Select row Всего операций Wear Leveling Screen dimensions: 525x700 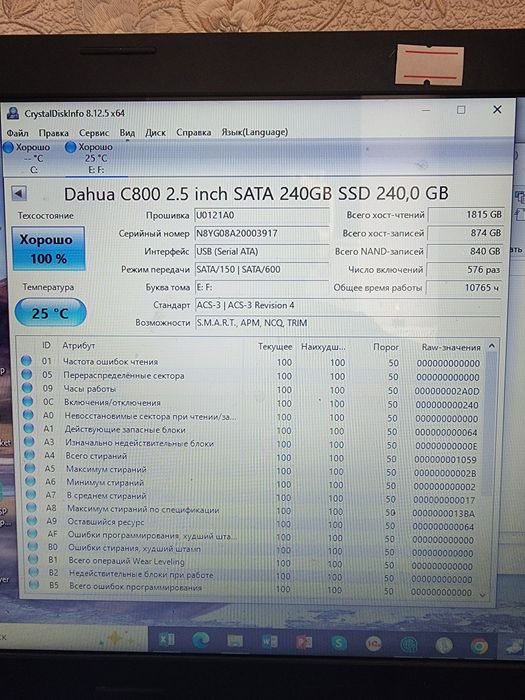pyautogui.click(x=252, y=562)
